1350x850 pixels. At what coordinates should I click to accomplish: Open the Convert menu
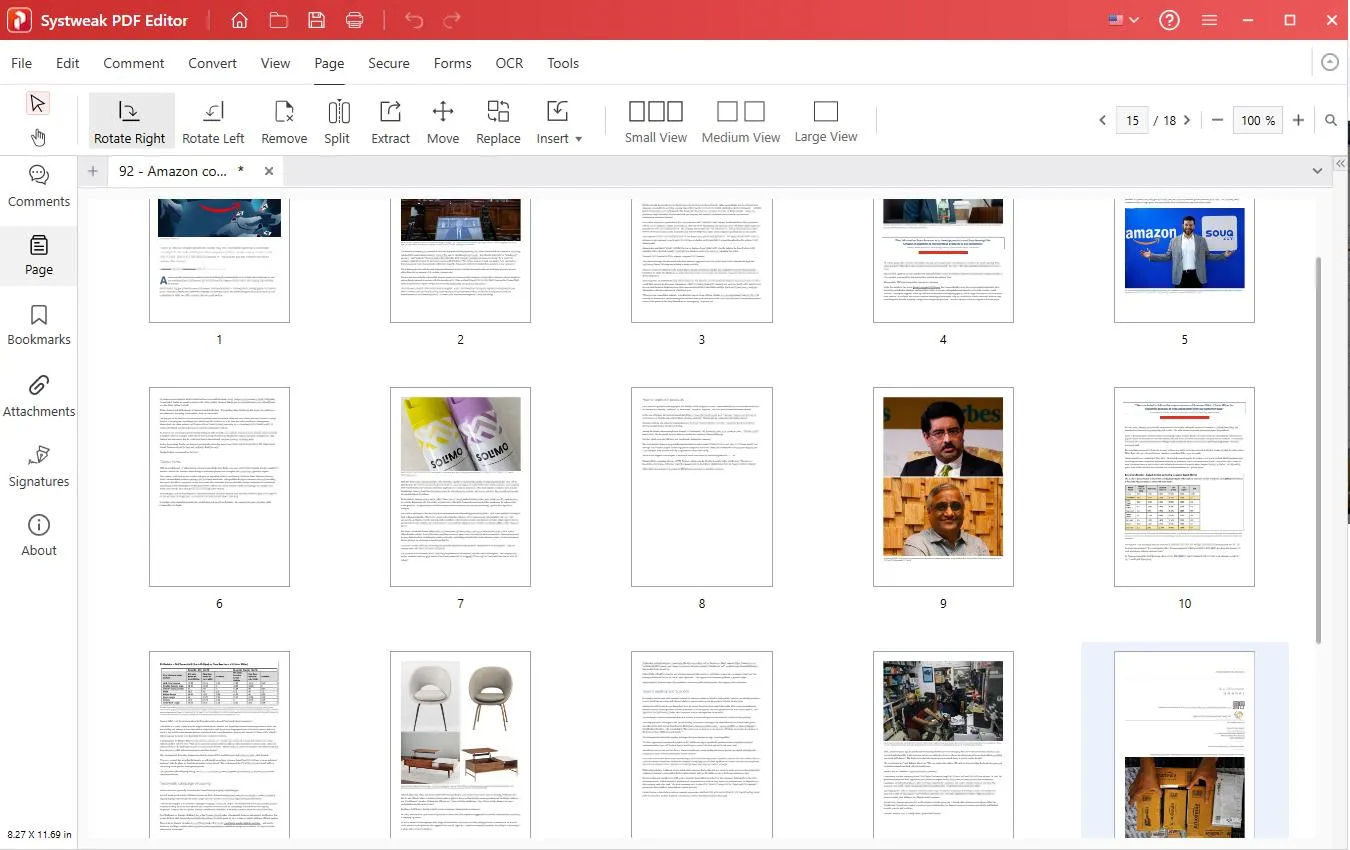click(212, 63)
